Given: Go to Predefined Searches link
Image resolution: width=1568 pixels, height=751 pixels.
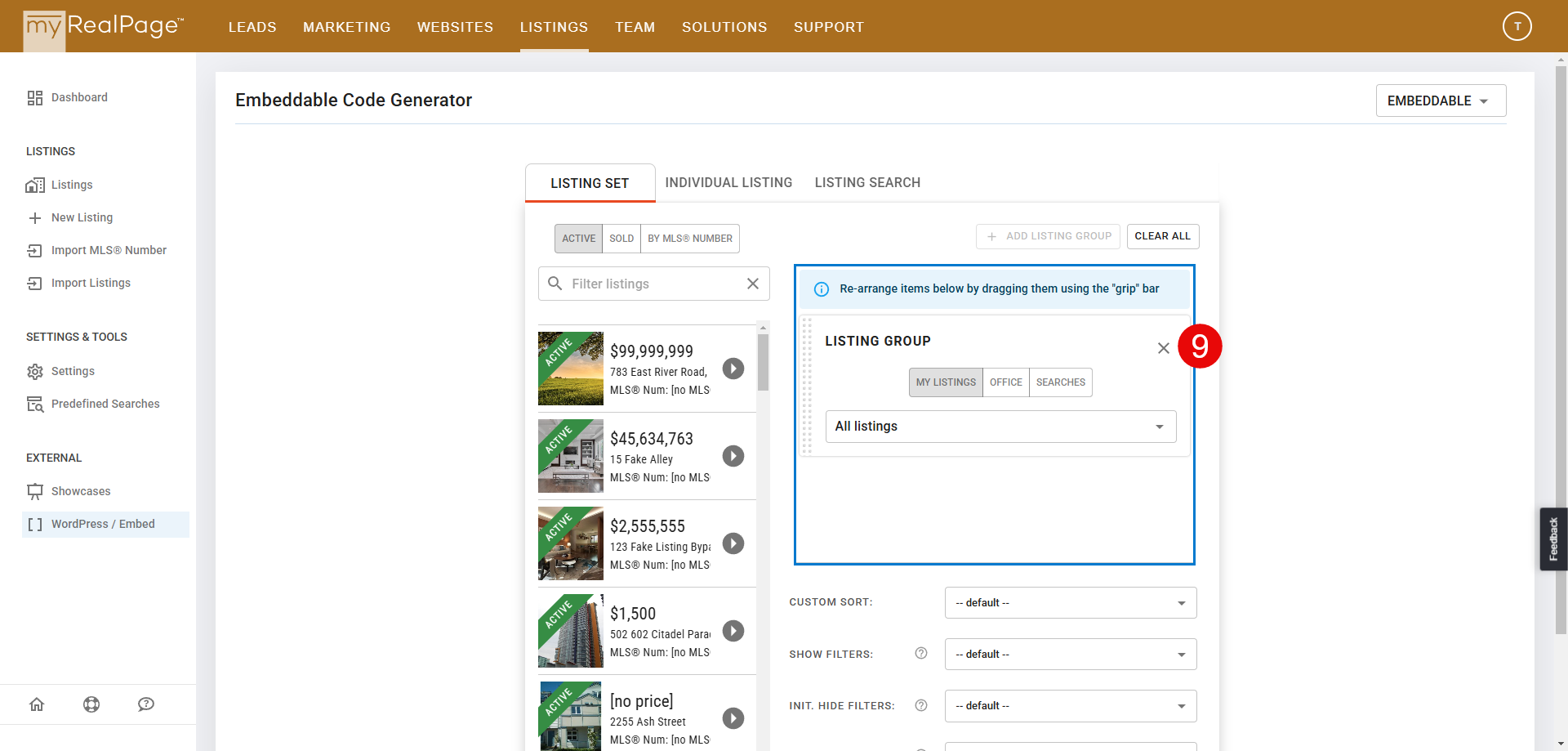Looking at the screenshot, I should [105, 405].
